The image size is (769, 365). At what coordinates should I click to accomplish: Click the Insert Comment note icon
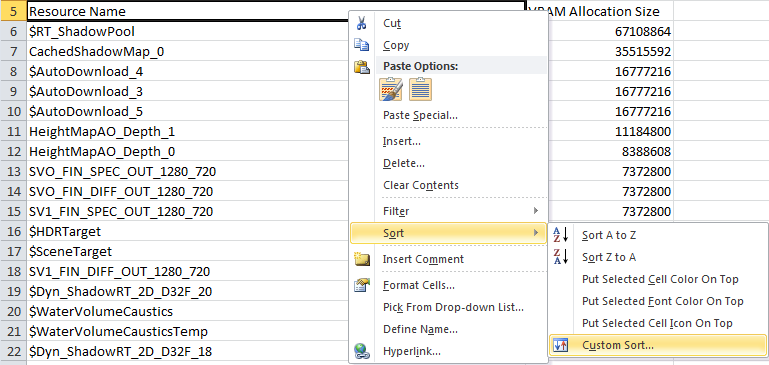[361, 259]
